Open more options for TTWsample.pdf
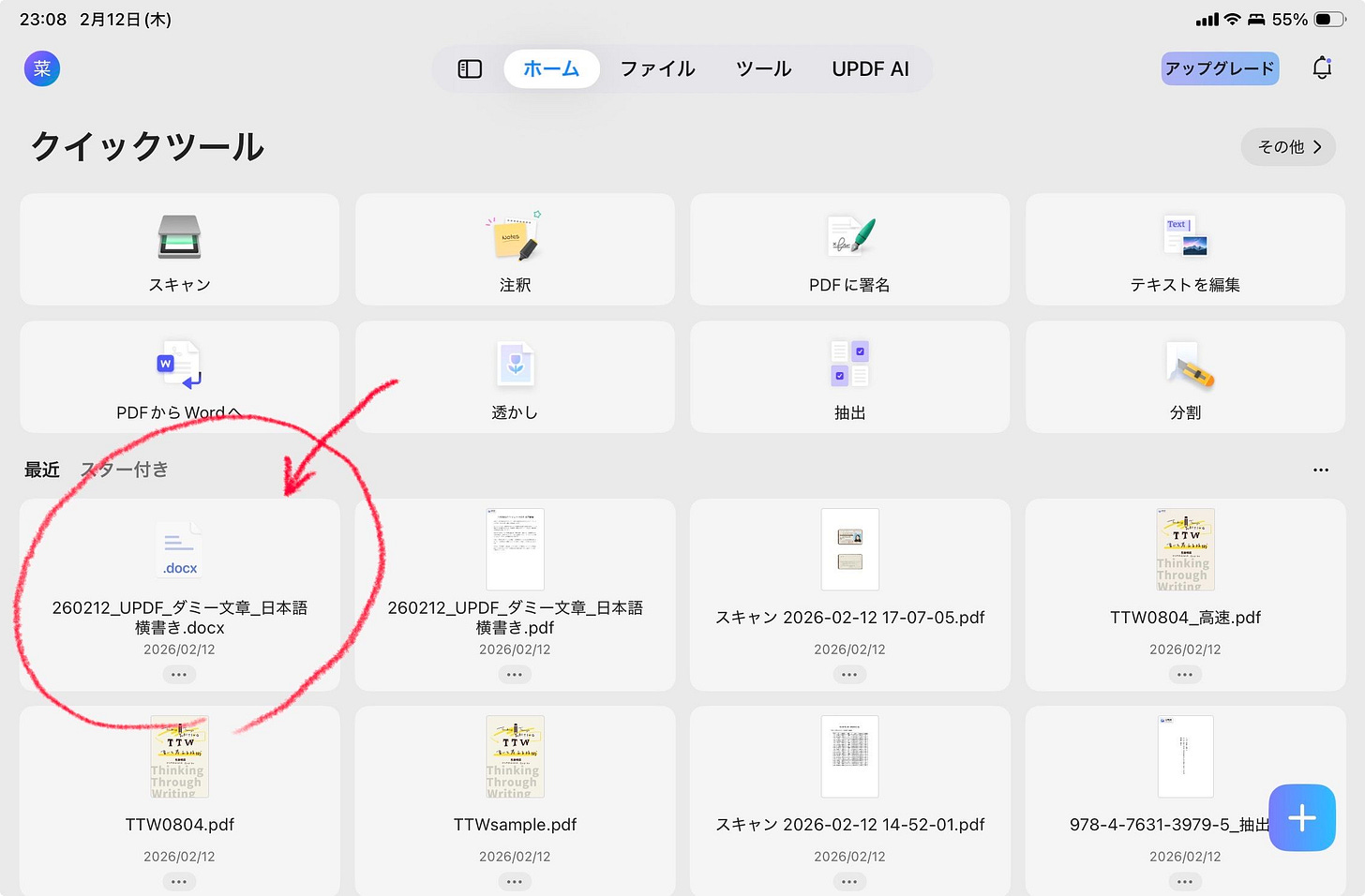1365x896 pixels. pos(515,881)
